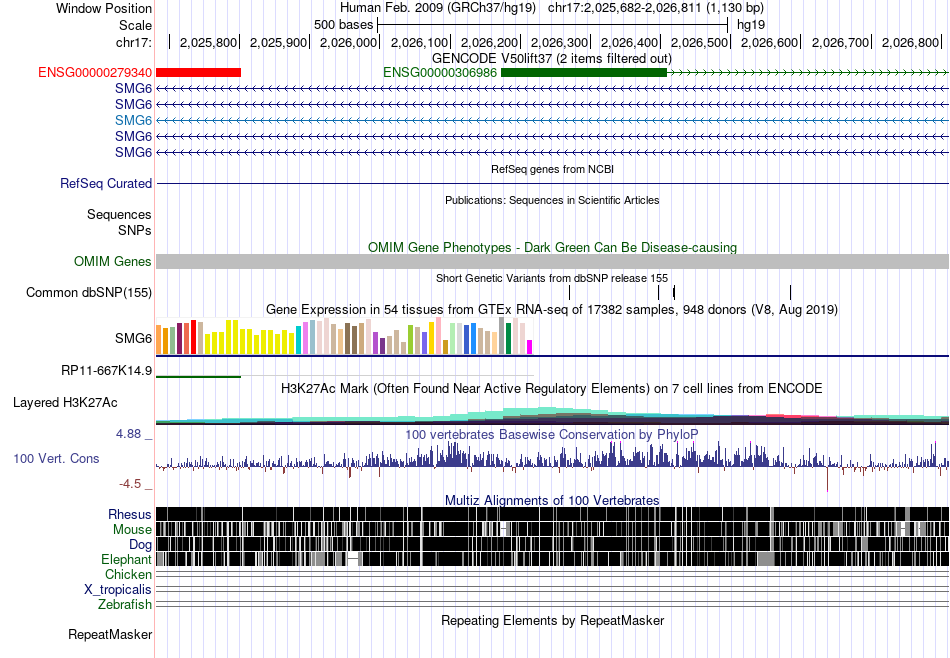Click the Mouse alignment species label

[132, 530]
